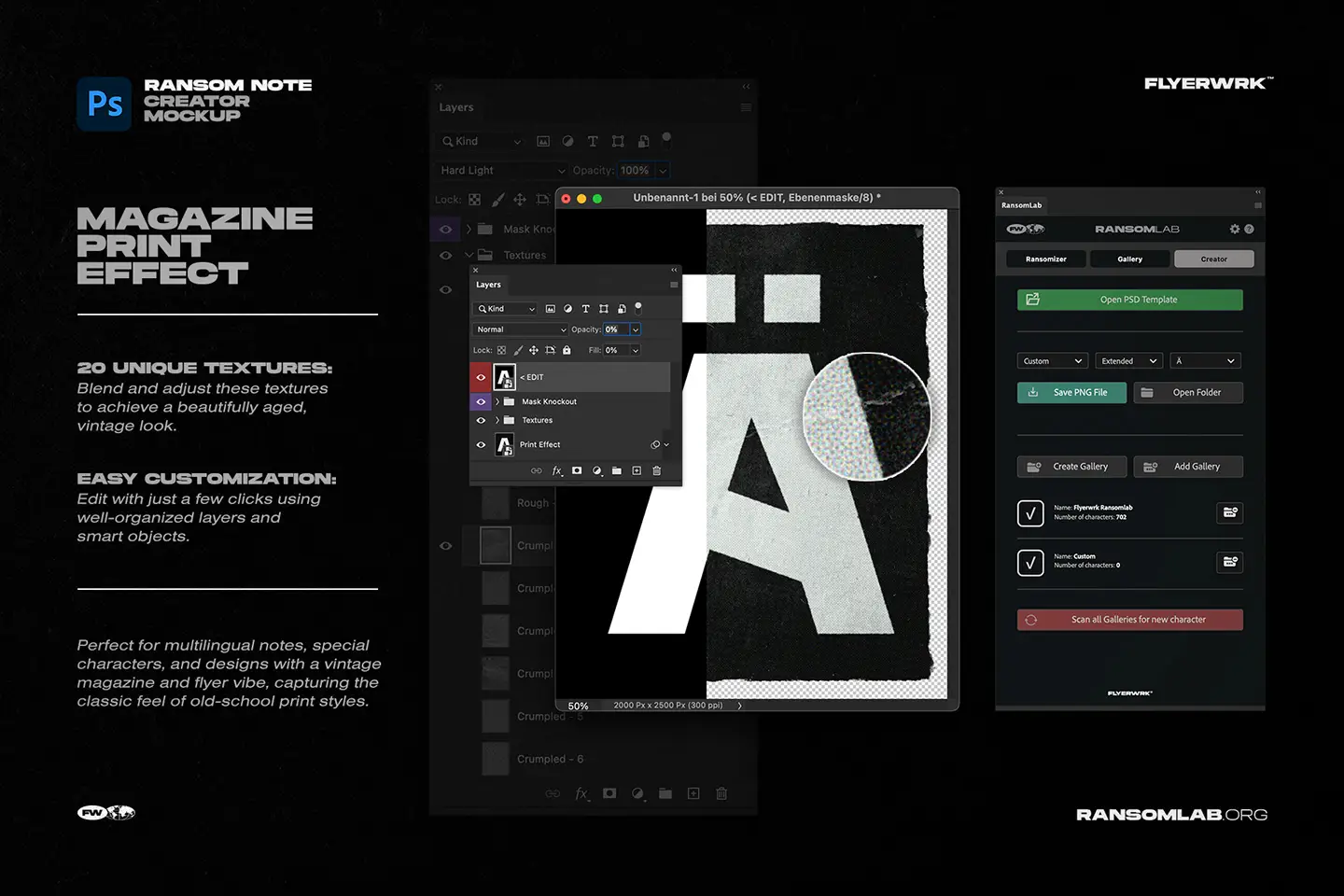Click the Save PNG File button

click(x=1071, y=392)
